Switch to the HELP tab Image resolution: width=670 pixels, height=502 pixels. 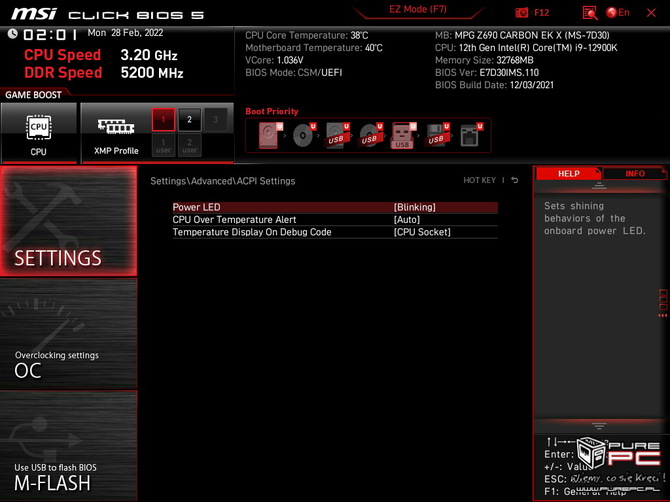tap(568, 173)
